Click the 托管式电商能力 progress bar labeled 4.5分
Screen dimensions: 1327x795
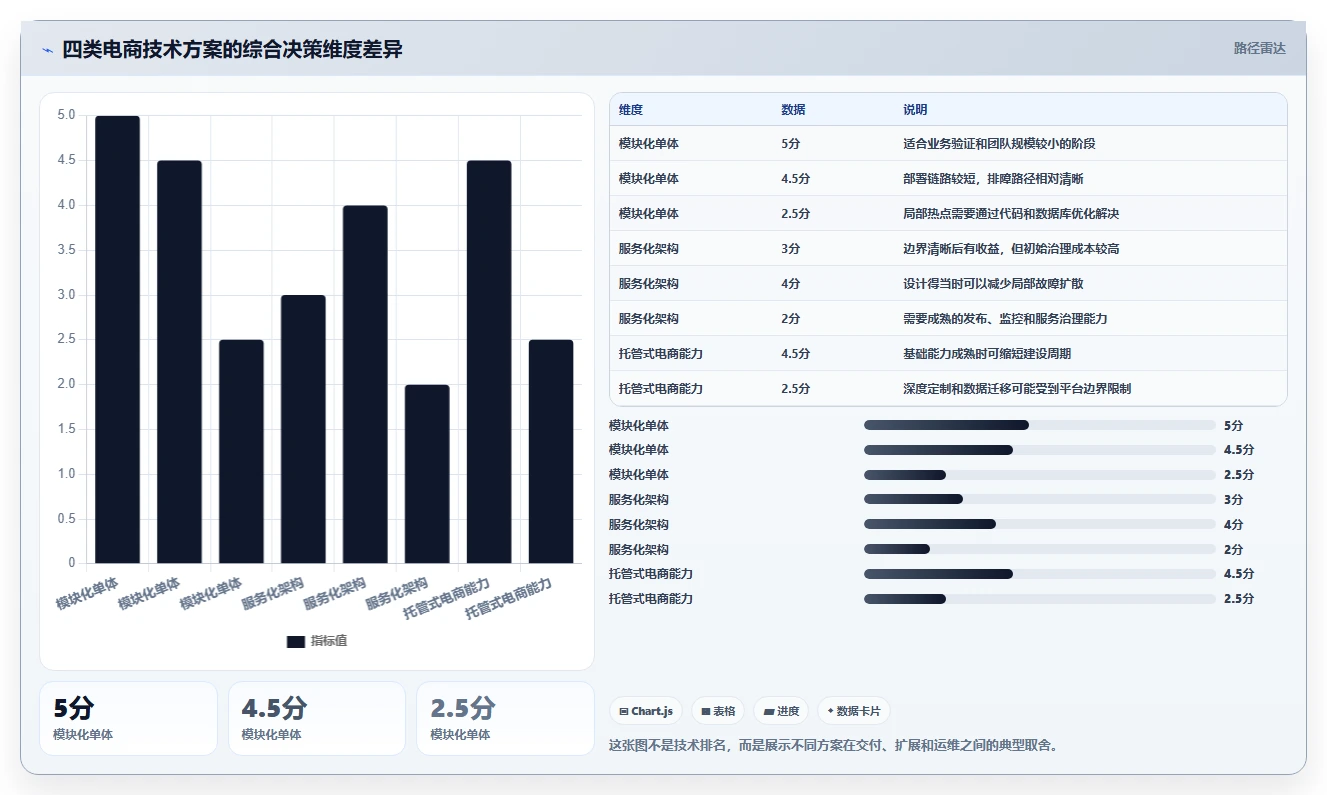coord(1040,574)
